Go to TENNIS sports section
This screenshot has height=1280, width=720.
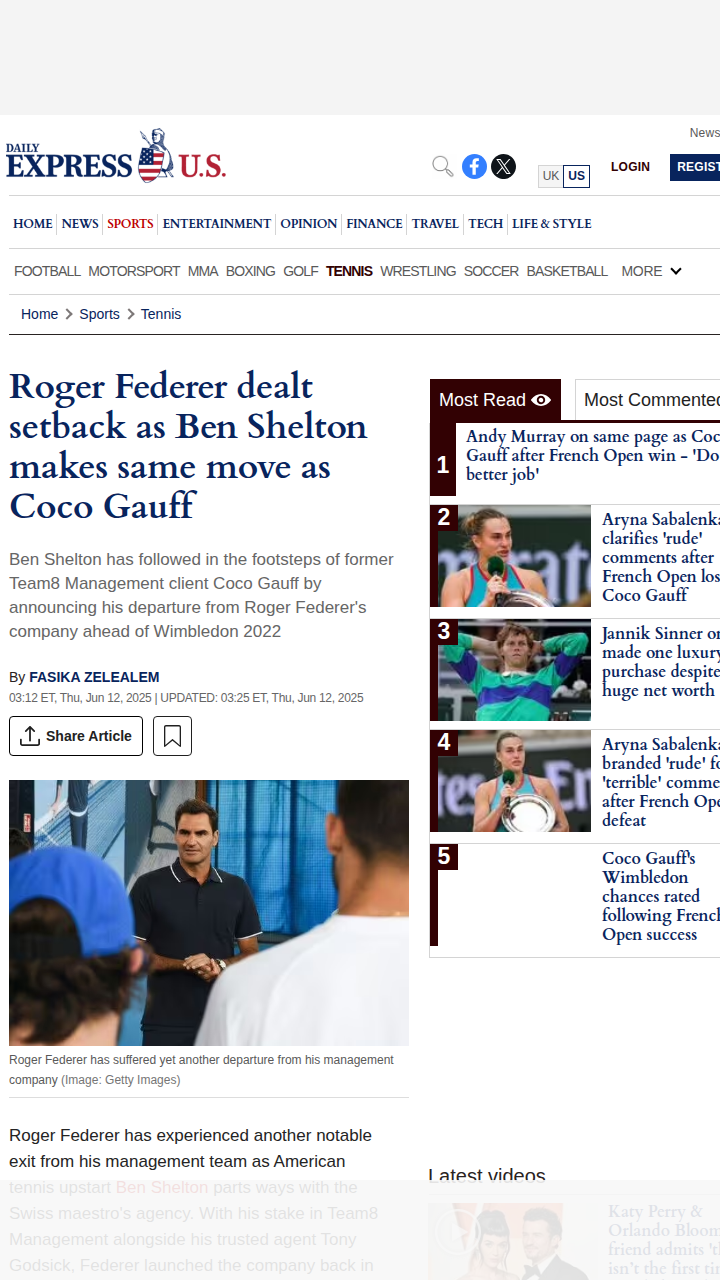(349, 271)
